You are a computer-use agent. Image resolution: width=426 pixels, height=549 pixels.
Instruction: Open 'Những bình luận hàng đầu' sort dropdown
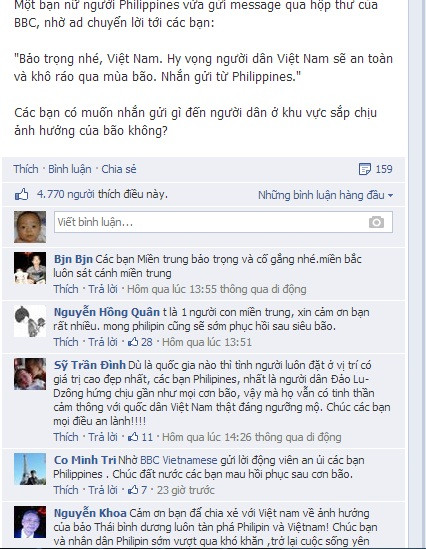click(x=325, y=195)
